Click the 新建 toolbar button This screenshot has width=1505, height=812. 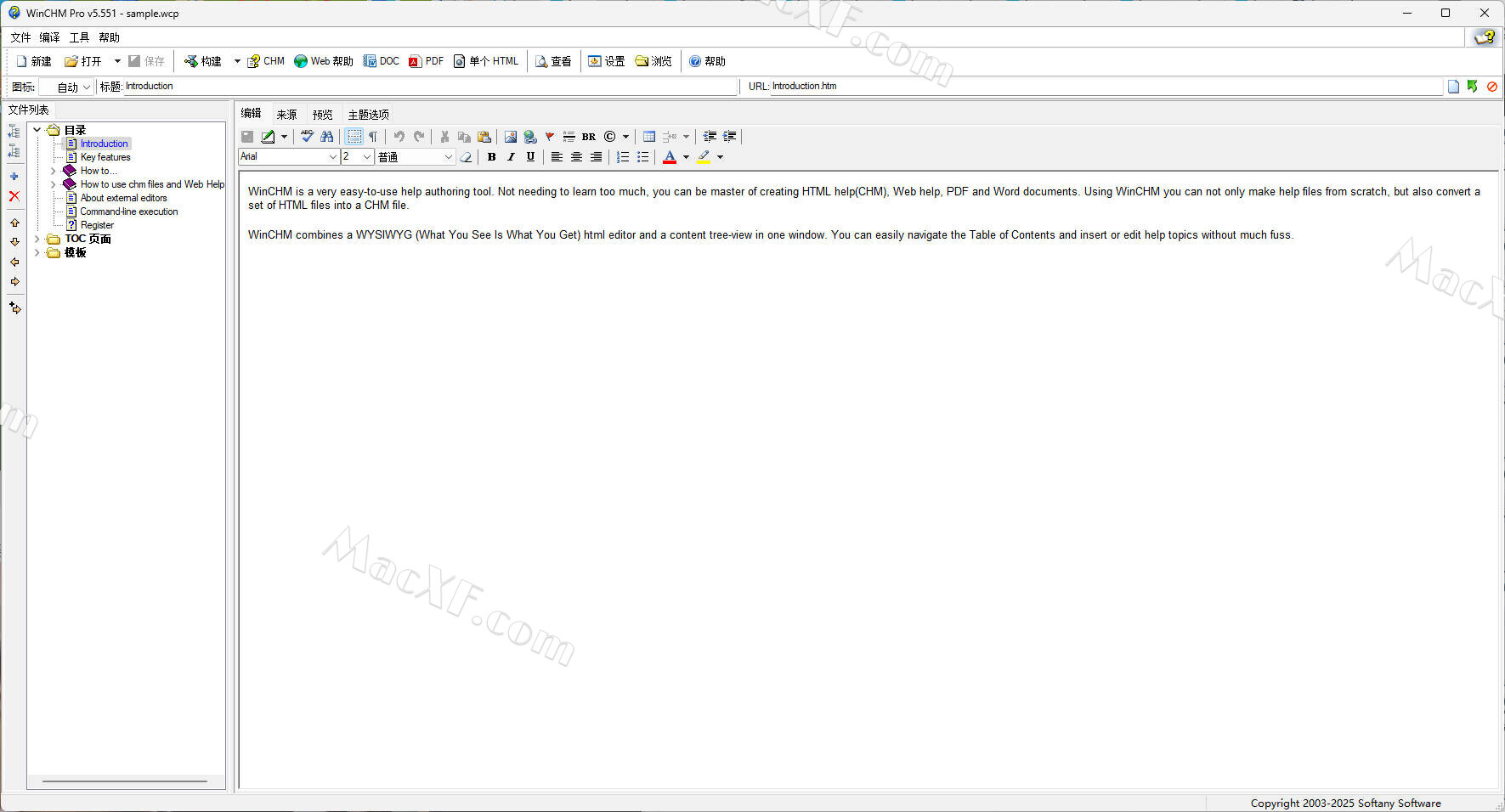point(34,61)
